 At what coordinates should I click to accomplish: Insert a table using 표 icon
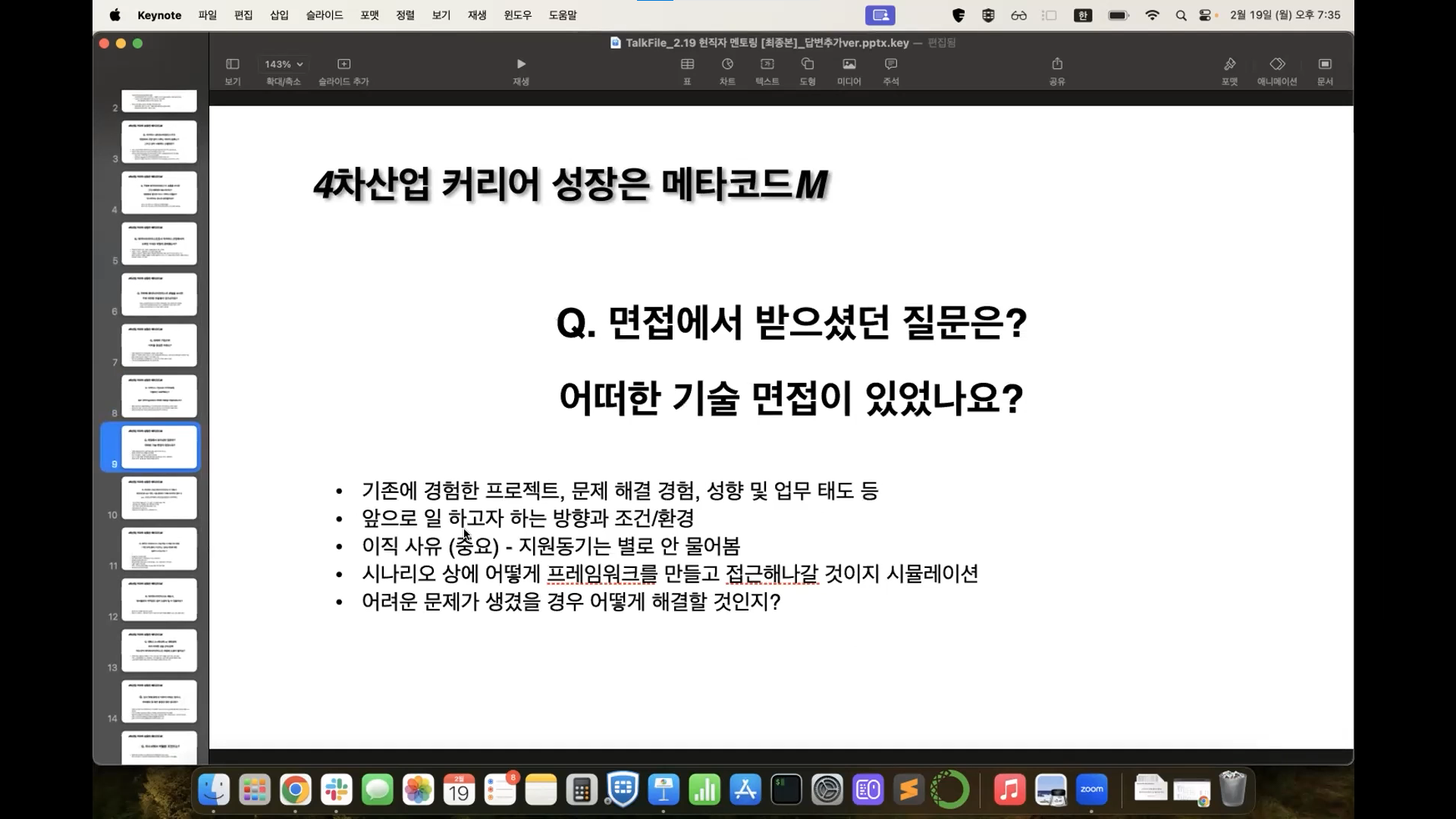click(687, 64)
